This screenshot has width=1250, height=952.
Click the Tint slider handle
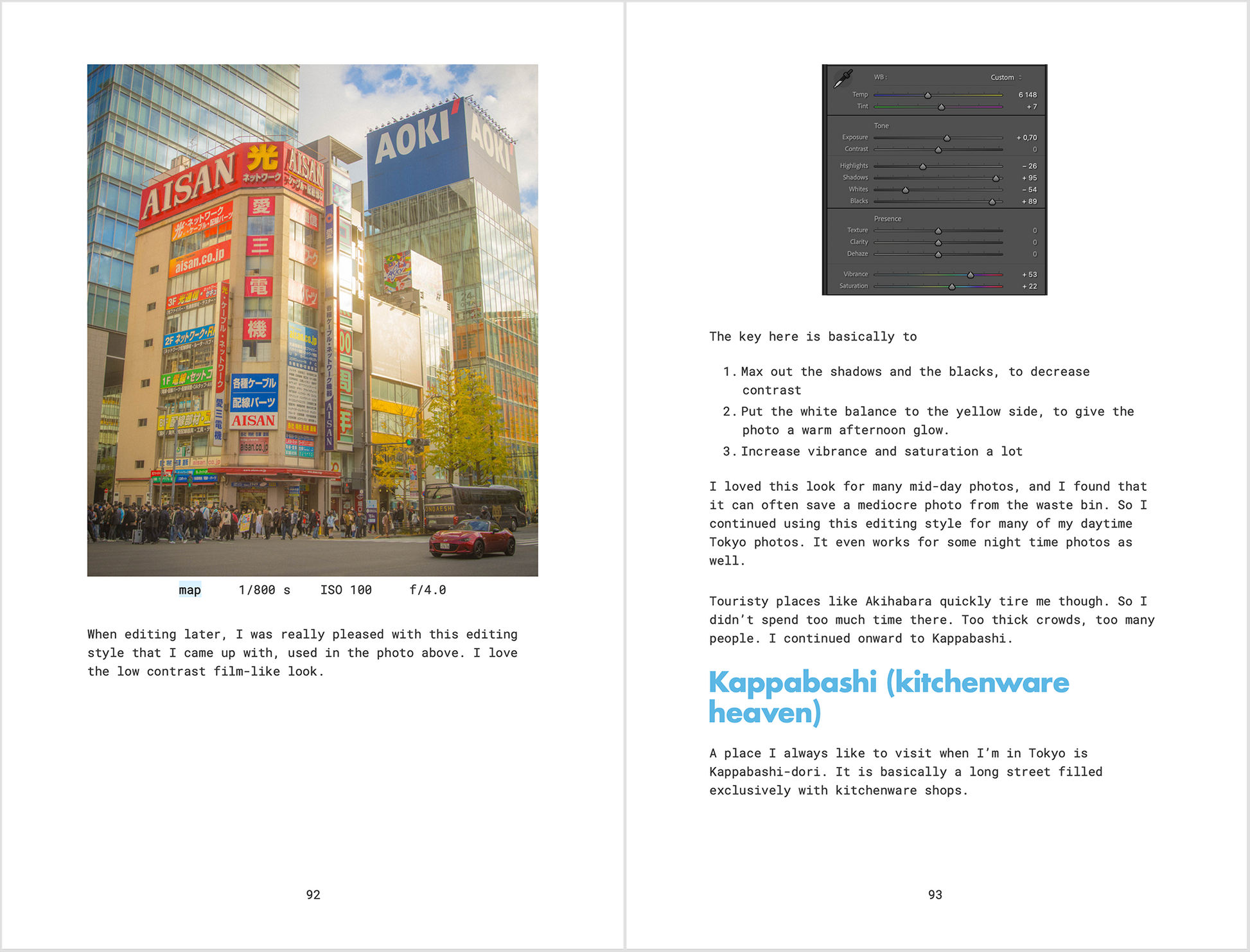941,107
